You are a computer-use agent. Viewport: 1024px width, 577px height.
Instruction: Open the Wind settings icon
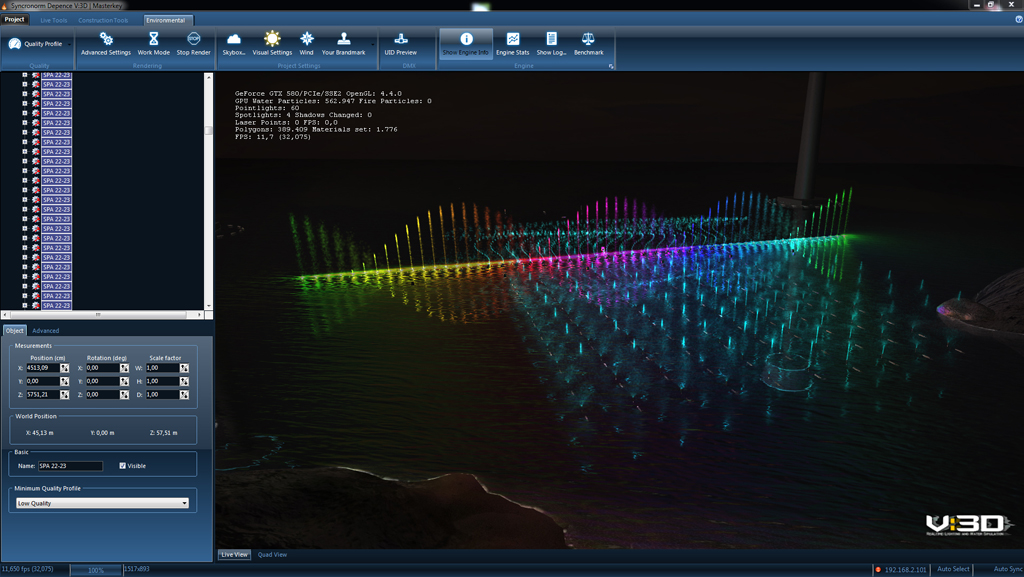tap(306, 39)
